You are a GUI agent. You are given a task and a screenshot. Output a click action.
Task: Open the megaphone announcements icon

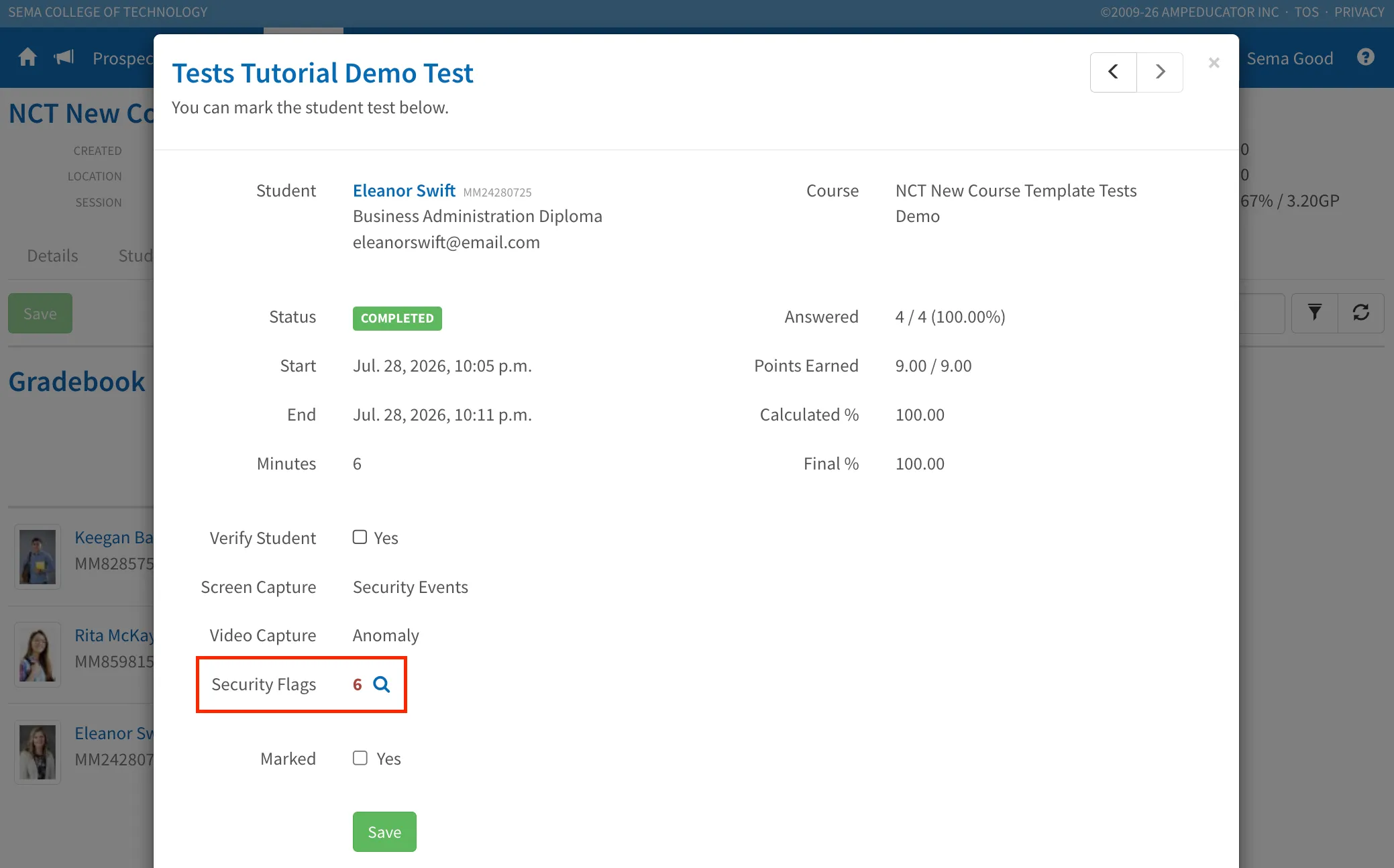64,58
